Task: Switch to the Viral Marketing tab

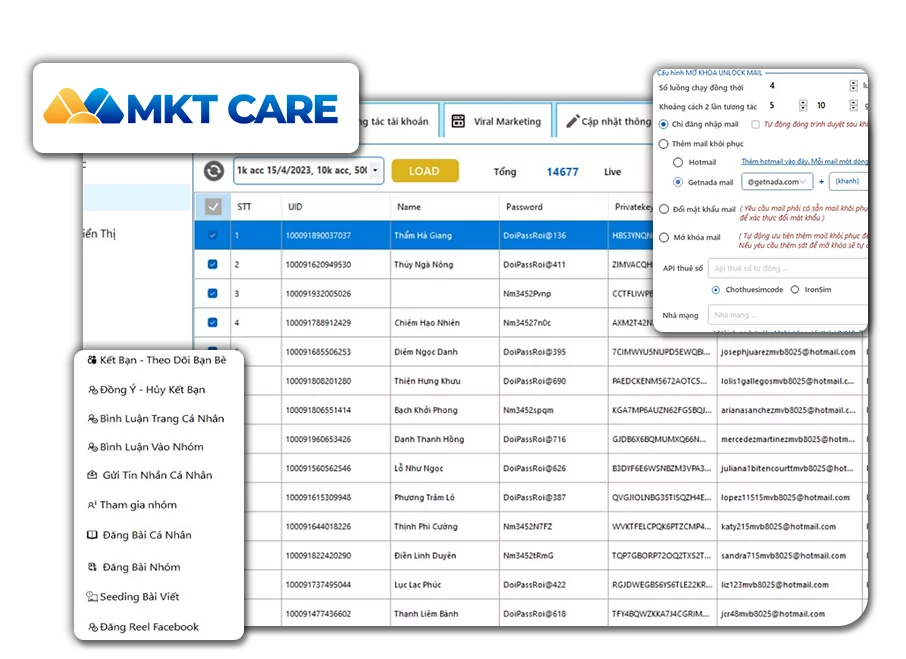Action: pyautogui.click(x=497, y=121)
